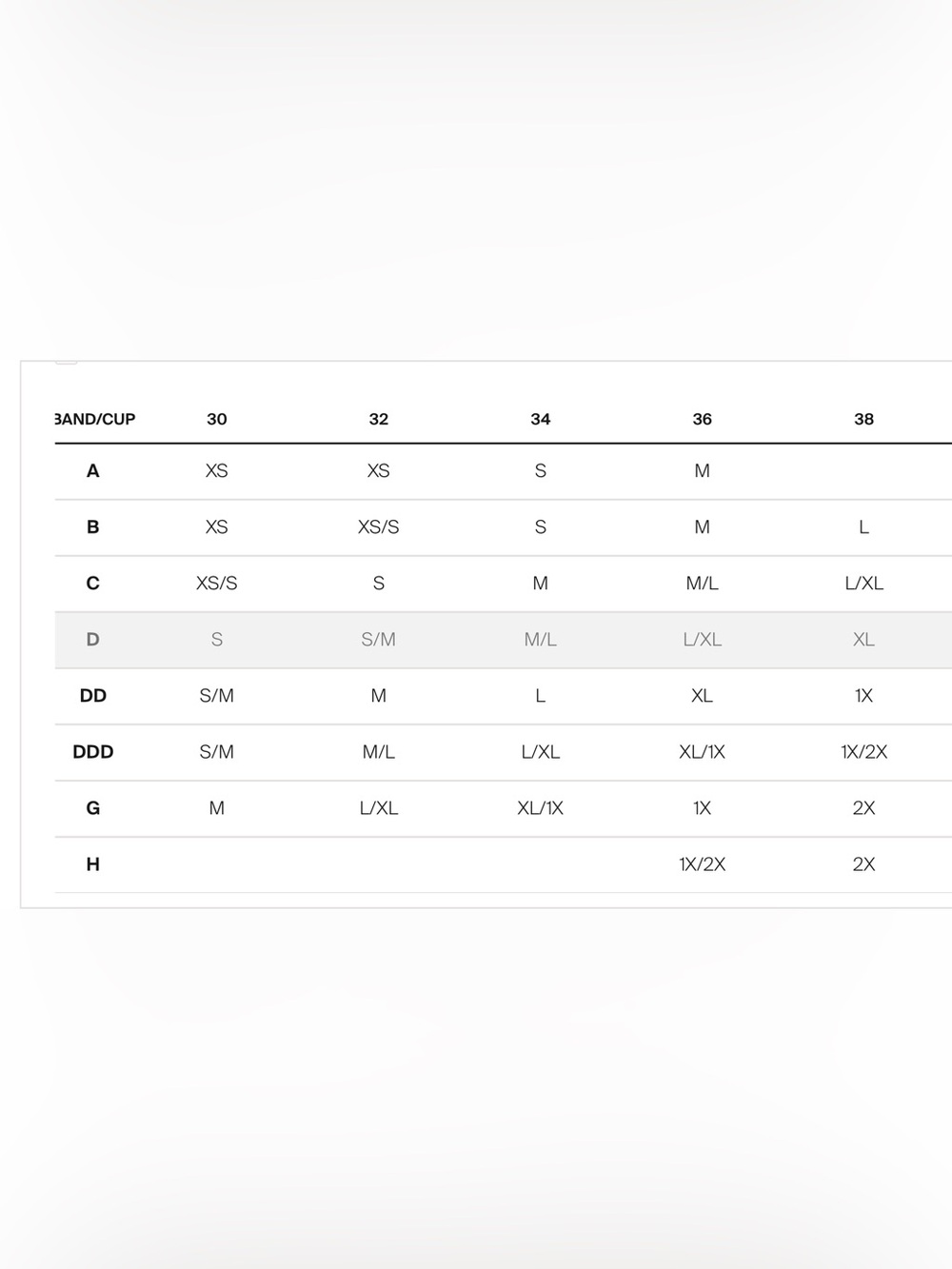Screen dimensions: 952x1269
Task: Select the DDD cup row label
Action: pyautogui.click(x=93, y=751)
